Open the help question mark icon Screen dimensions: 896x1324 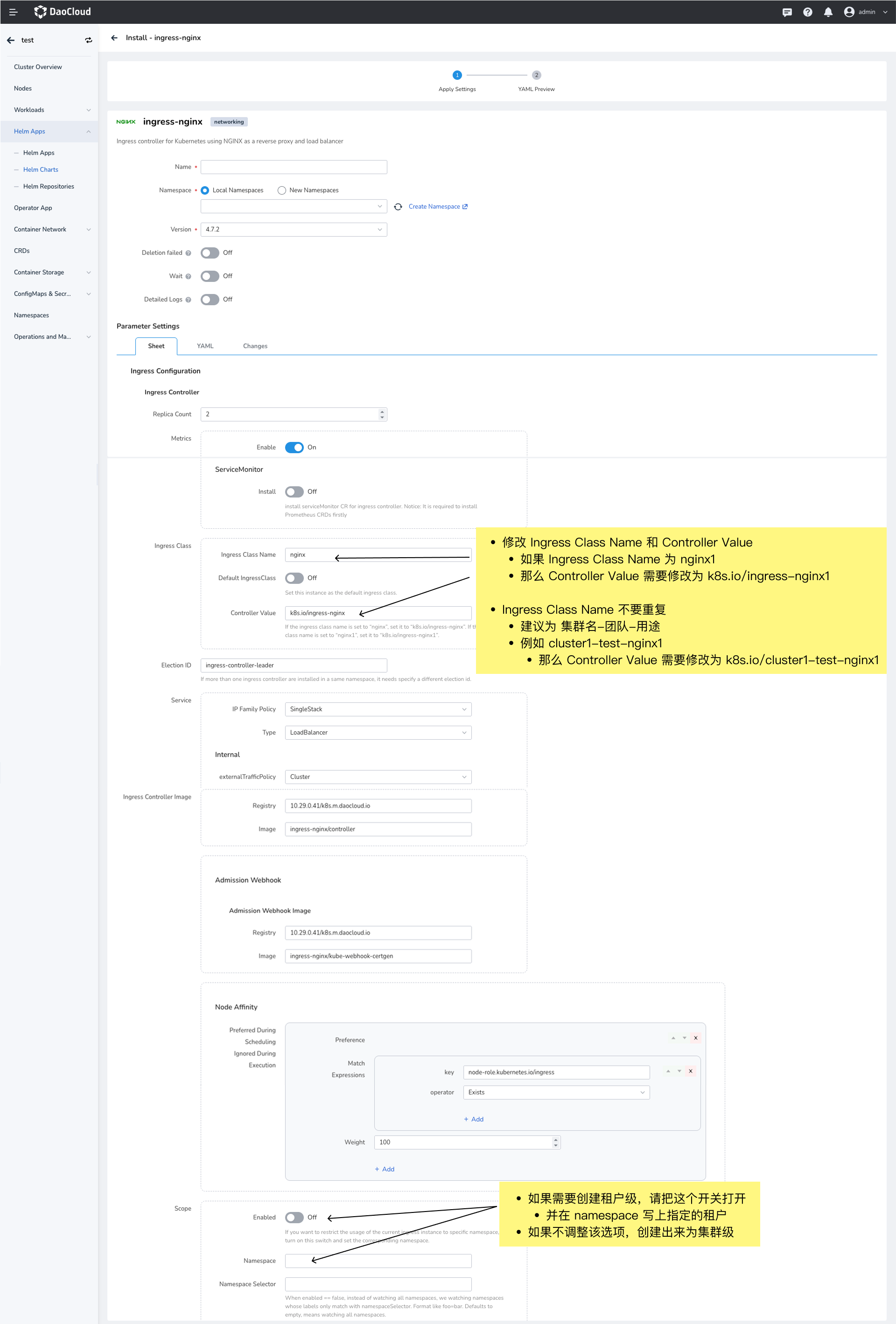click(807, 12)
